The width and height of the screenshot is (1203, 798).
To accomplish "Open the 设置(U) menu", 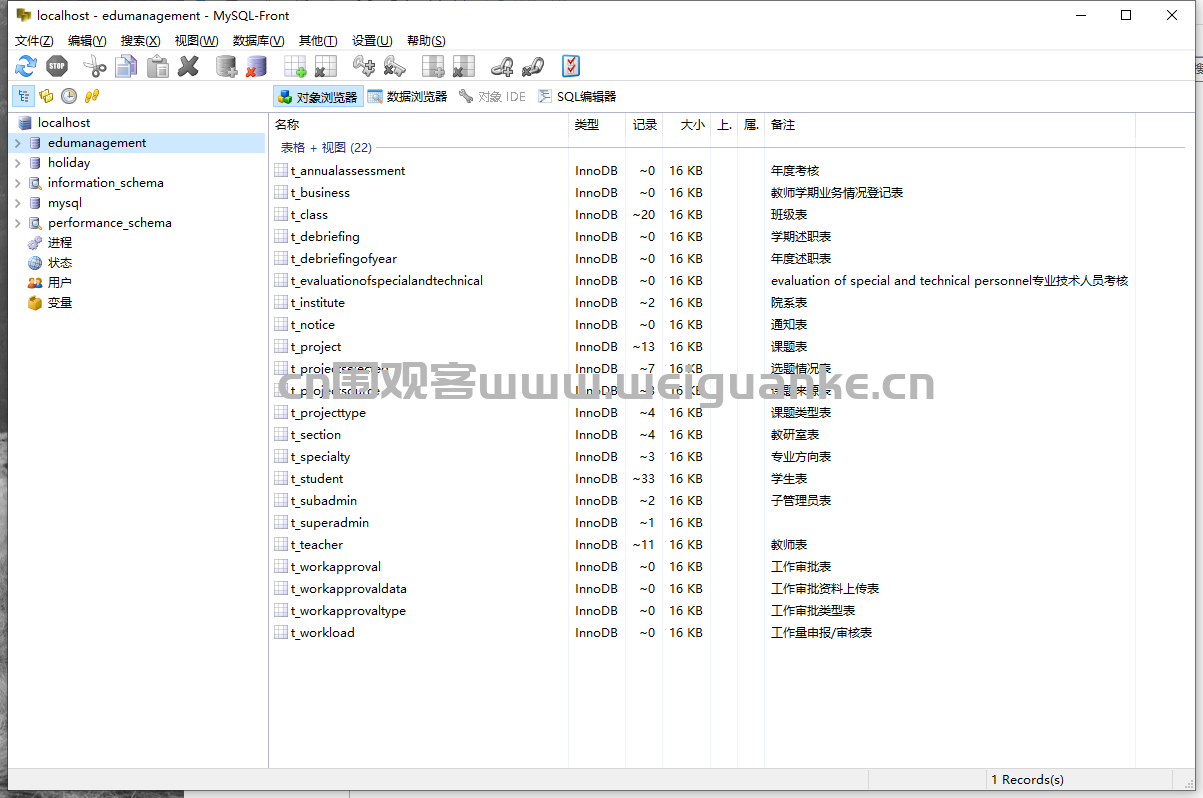I will pos(372,41).
